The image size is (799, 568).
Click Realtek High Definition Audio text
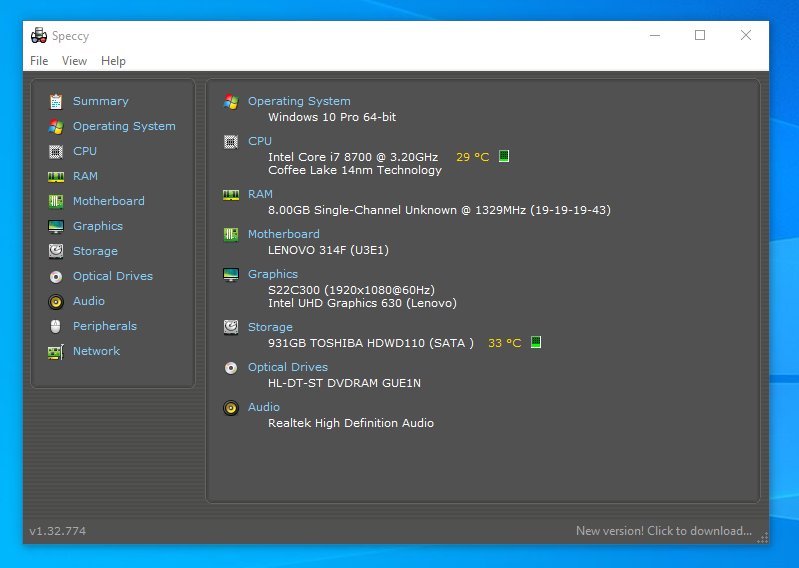(x=351, y=422)
